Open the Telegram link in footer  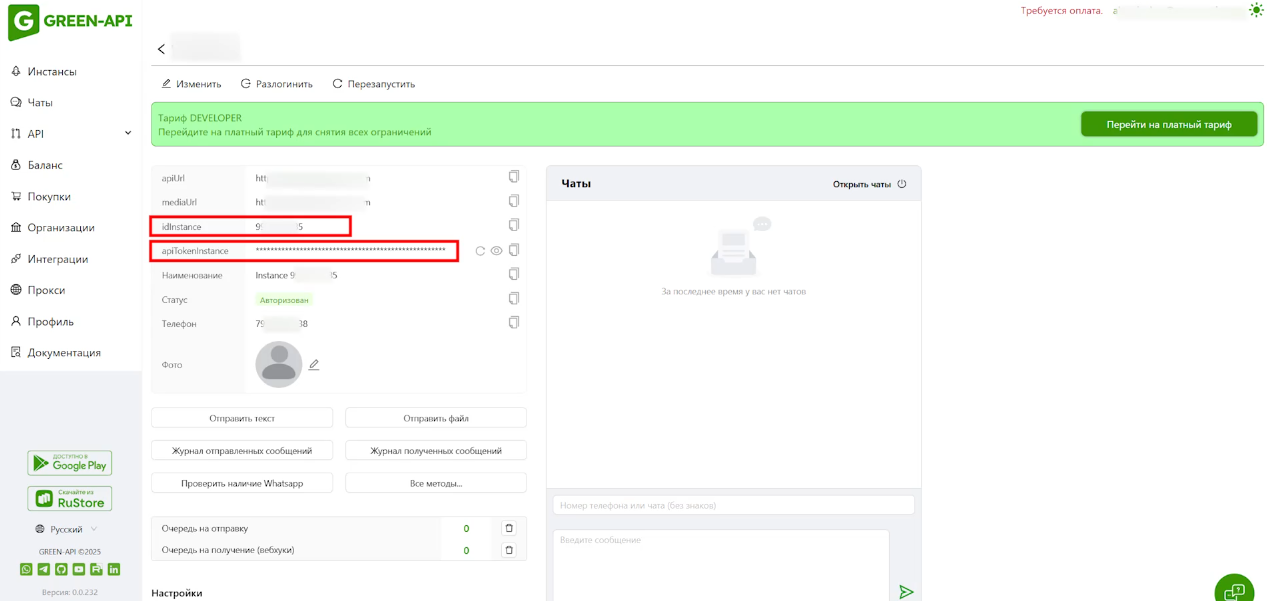[x=44, y=569]
